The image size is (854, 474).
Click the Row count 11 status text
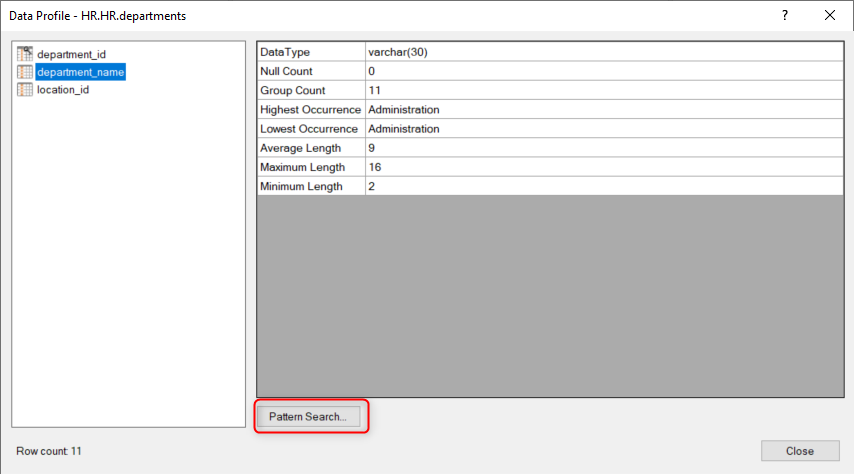(48, 451)
